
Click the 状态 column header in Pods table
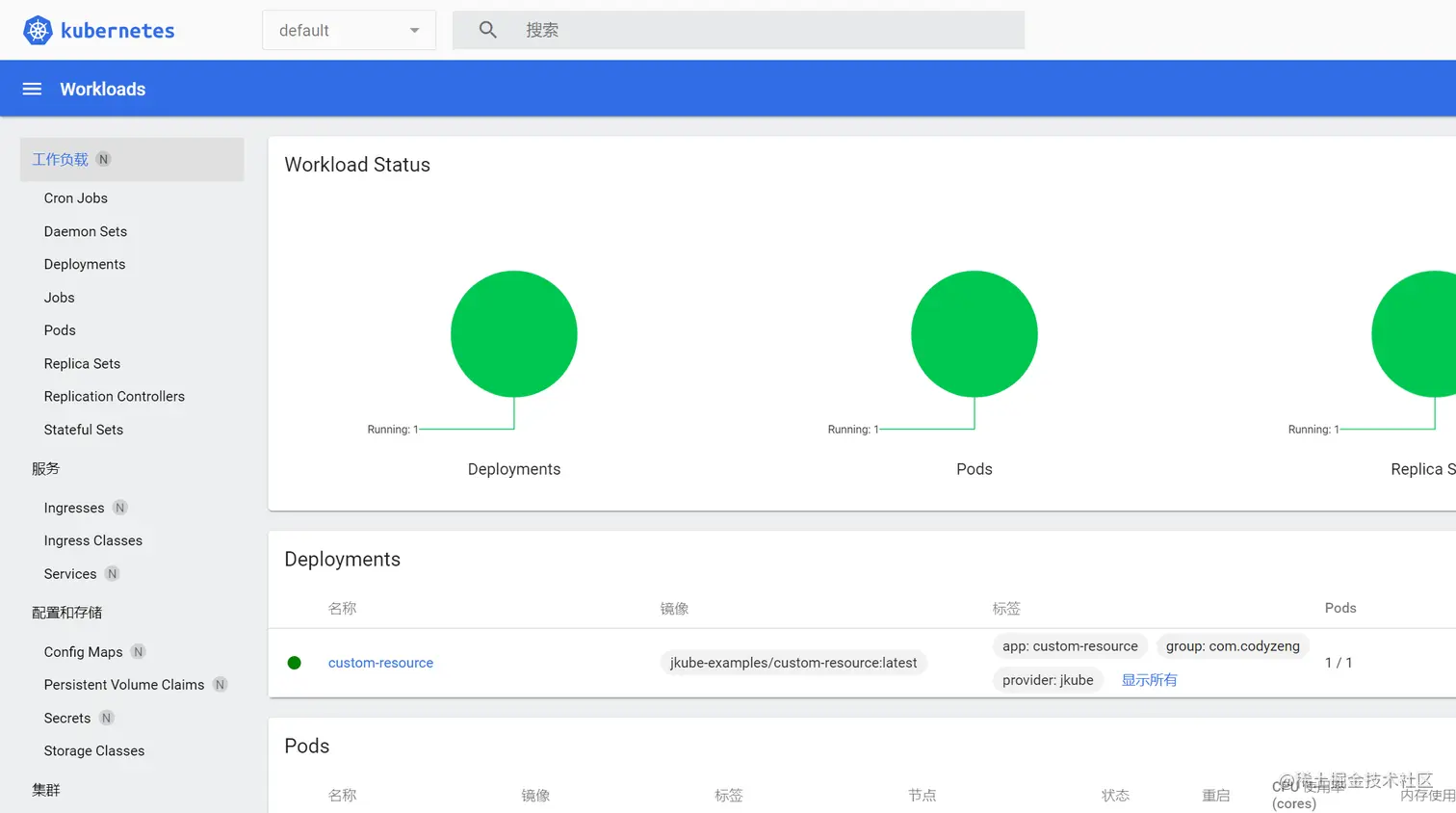pyautogui.click(x=1115, y=796)
